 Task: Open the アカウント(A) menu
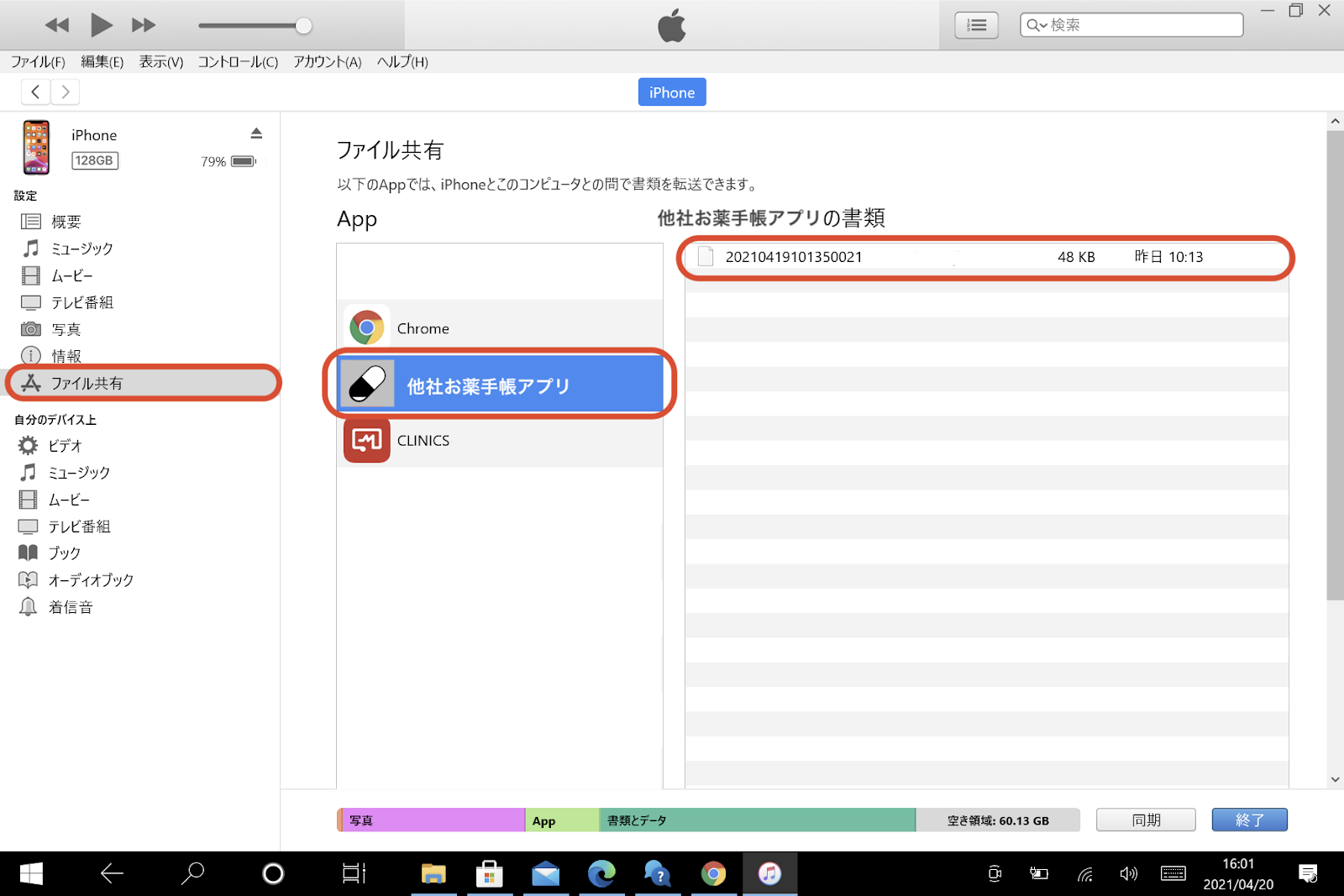tap(327, 62)
